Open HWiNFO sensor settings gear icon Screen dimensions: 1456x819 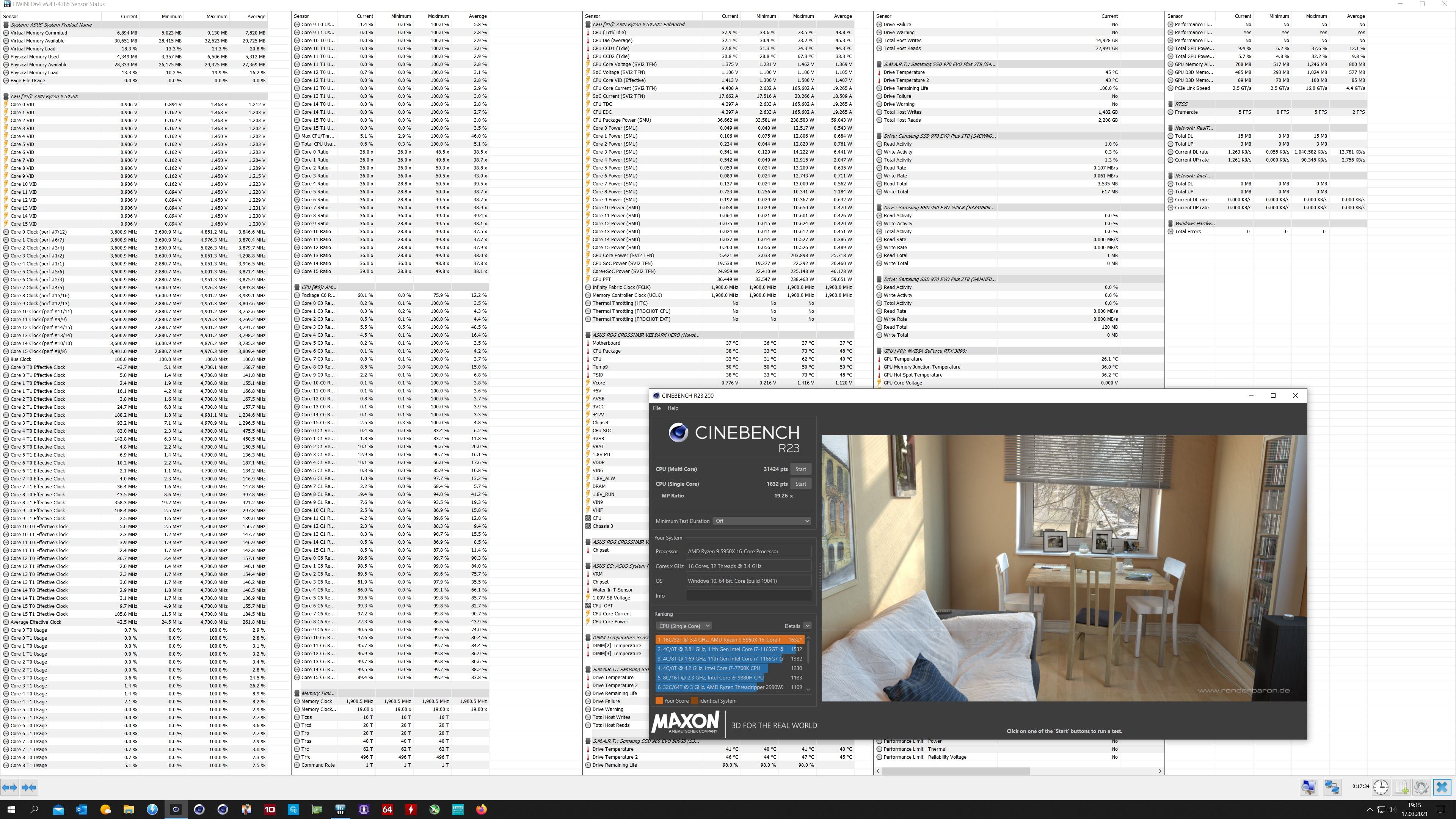tap(1421, 787)
